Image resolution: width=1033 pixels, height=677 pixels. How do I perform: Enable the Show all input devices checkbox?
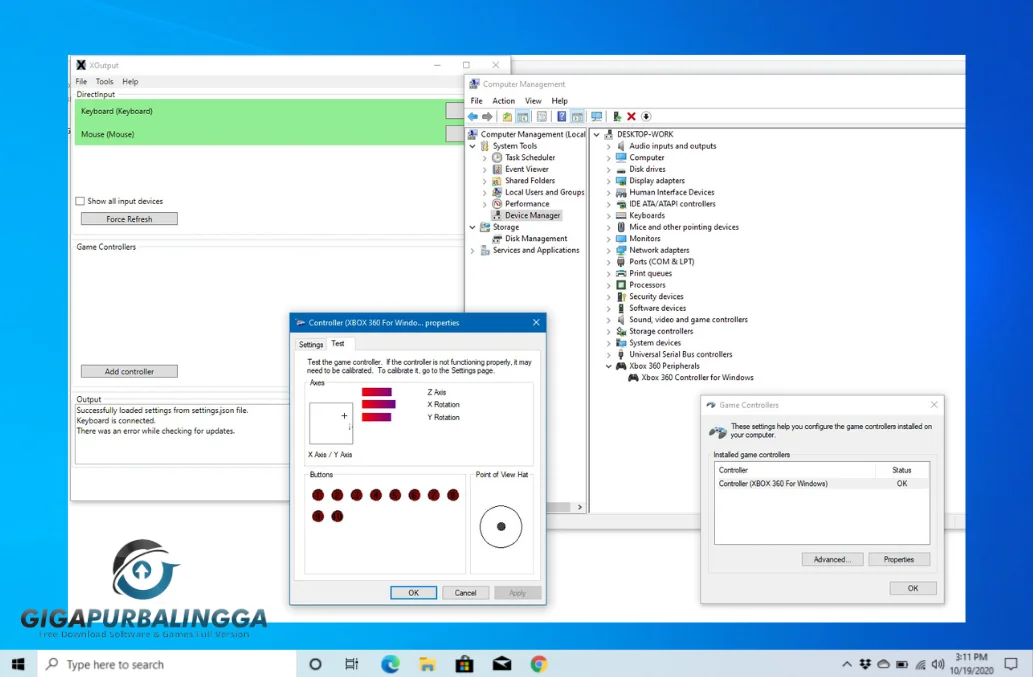(x=79, y=200)
